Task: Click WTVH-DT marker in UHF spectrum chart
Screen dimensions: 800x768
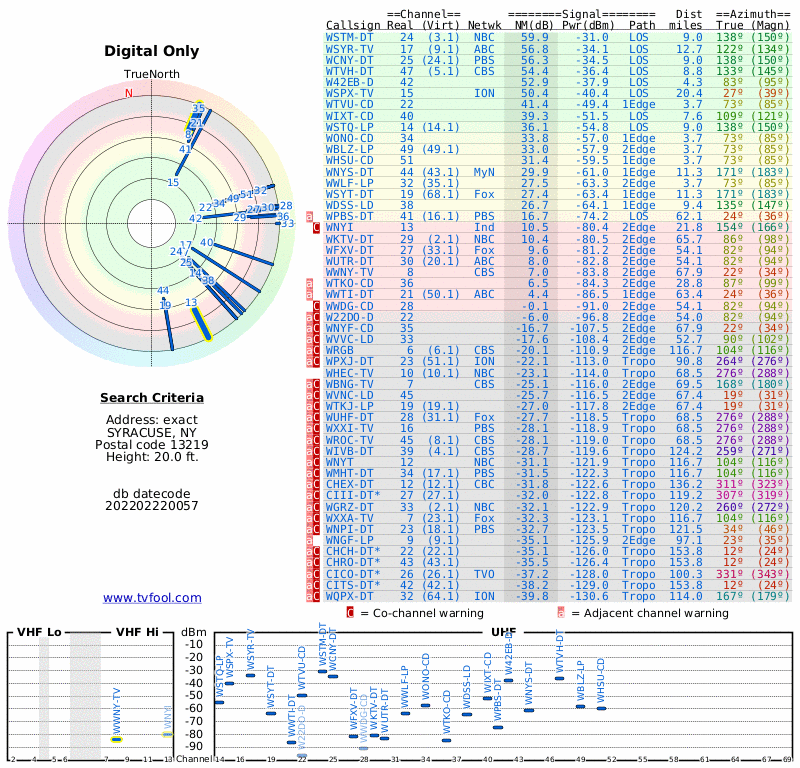Action: [x=560, y=678]
